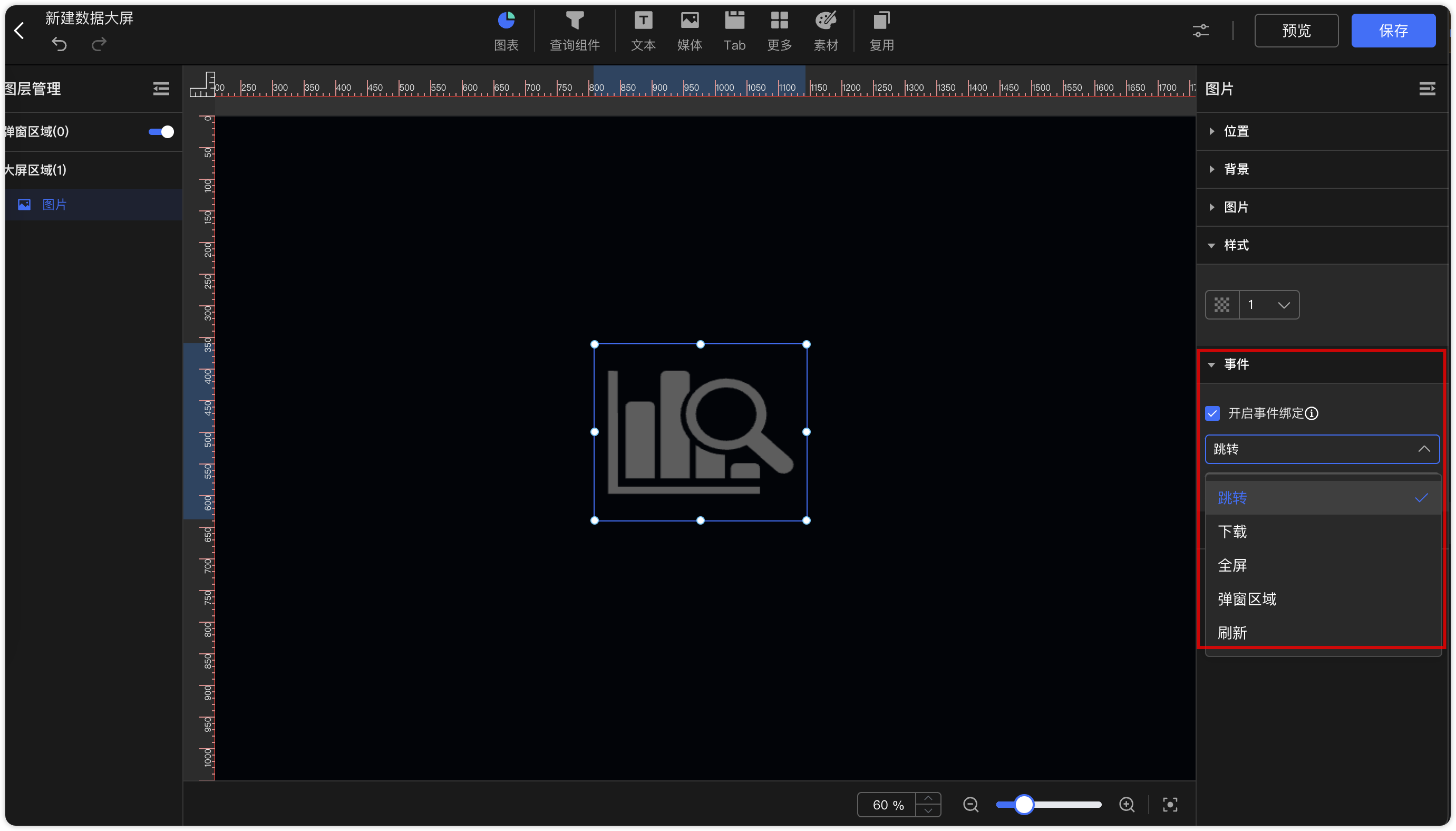Open the 更多 components menu
1456x831 pixels.
[x=779, y=32]
